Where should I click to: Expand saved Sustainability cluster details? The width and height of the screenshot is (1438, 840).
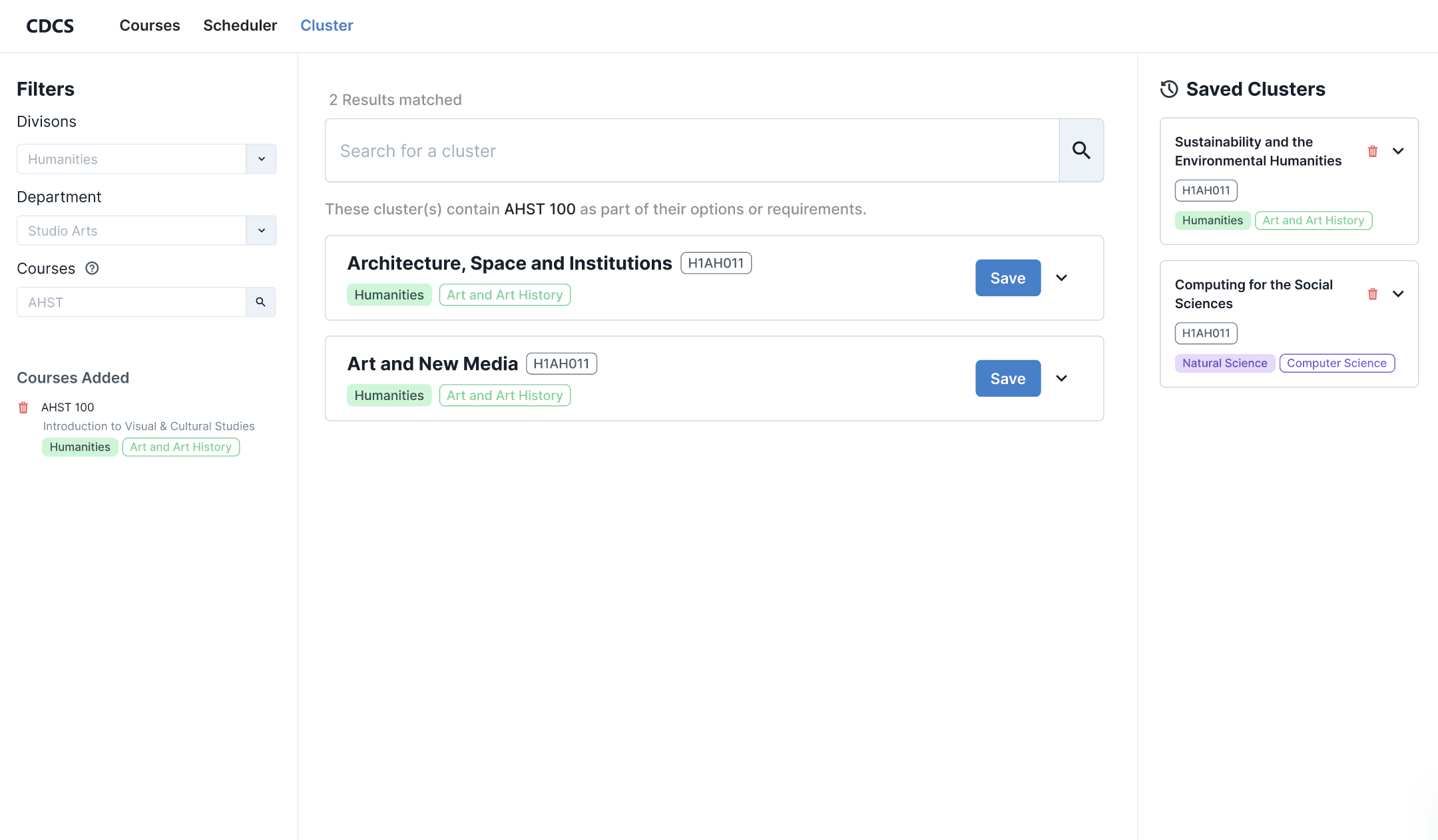1398,151
